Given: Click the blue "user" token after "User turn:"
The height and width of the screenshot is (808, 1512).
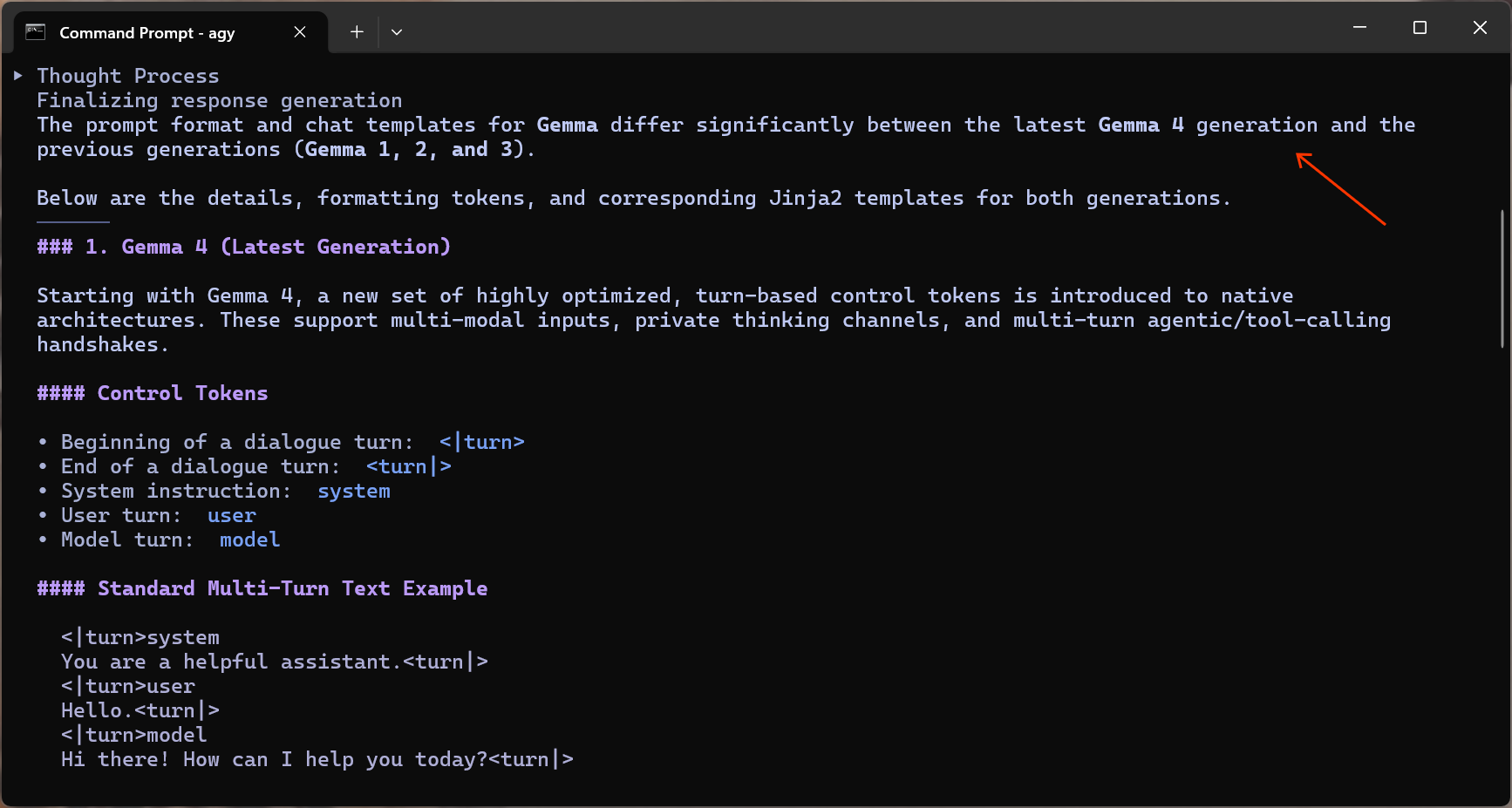Looking at the screenshot, I should point(232,515).
